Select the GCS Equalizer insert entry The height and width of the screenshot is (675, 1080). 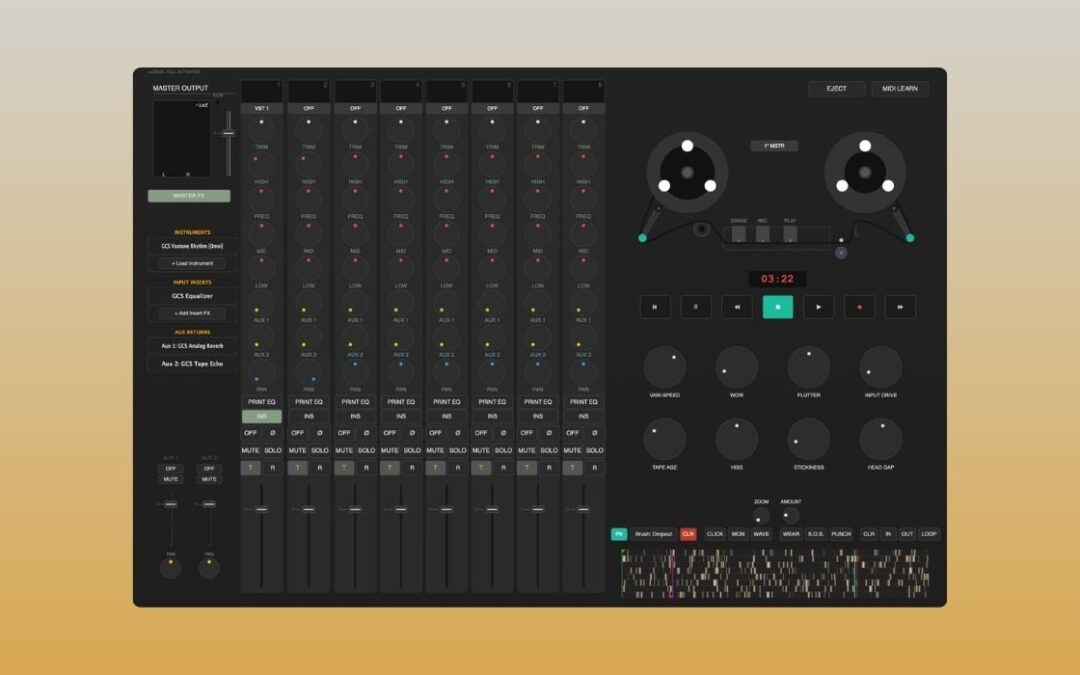[x=192, y=296]
